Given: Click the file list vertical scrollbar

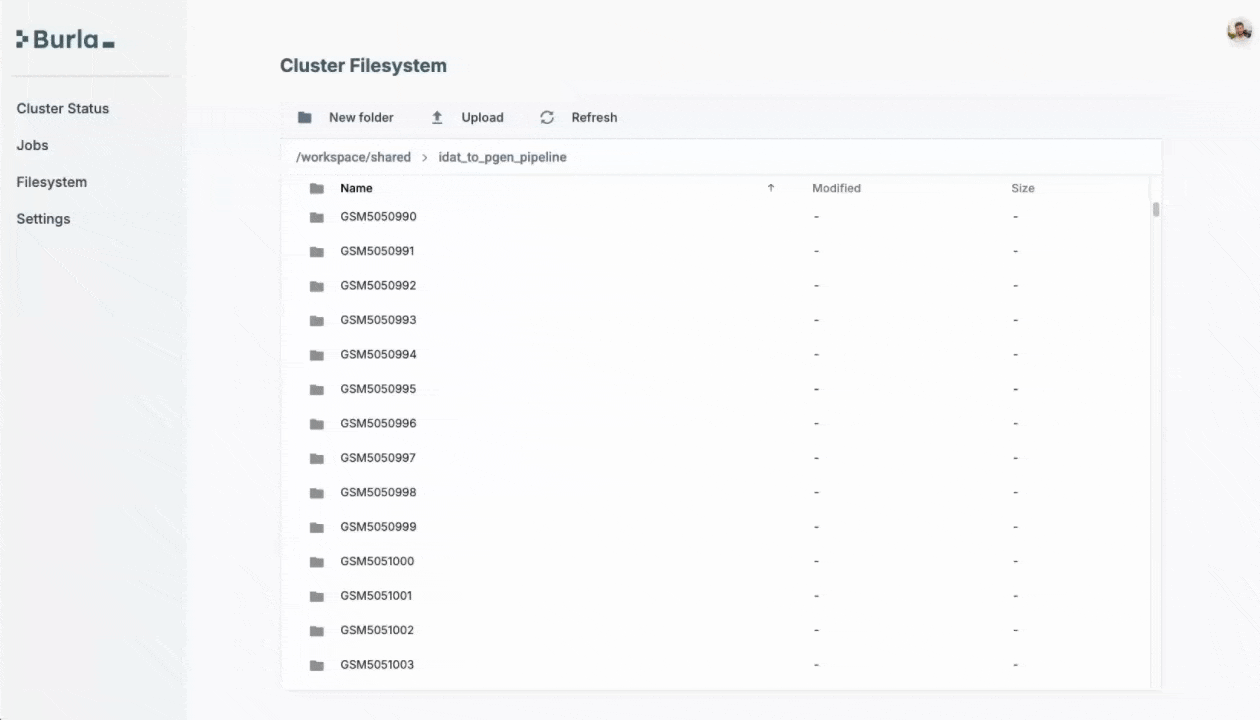Looking at the screenshot, I should tap(1156, 210).
